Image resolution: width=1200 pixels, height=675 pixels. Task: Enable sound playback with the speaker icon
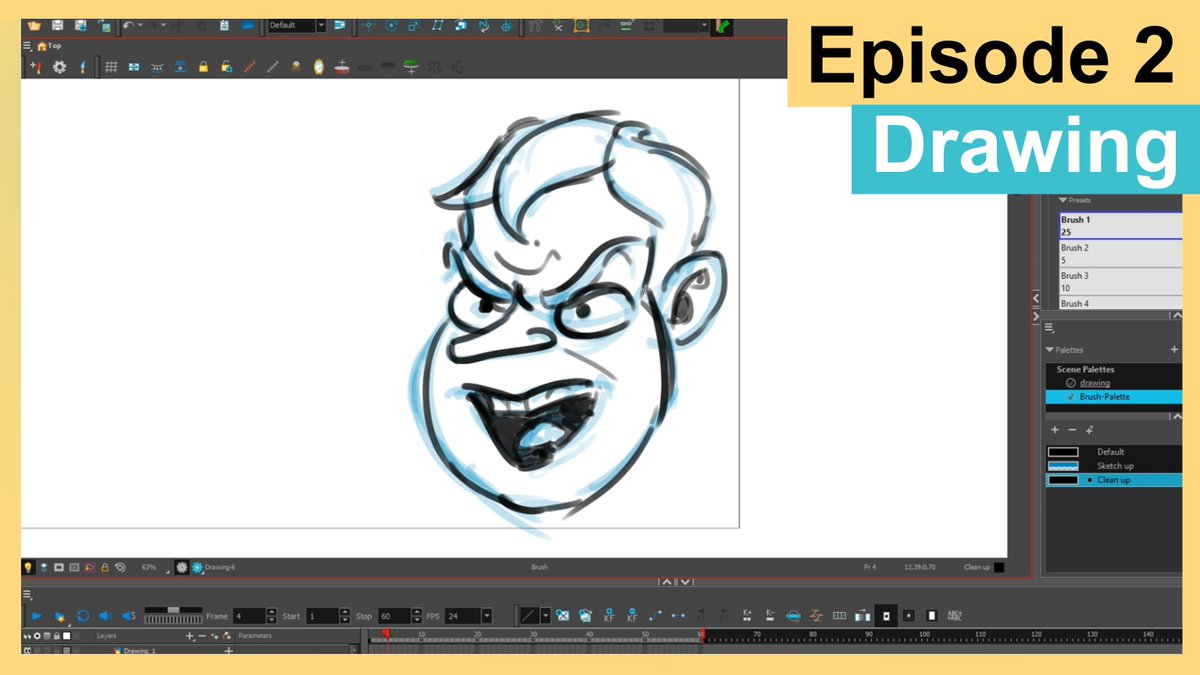pos(105,616)
